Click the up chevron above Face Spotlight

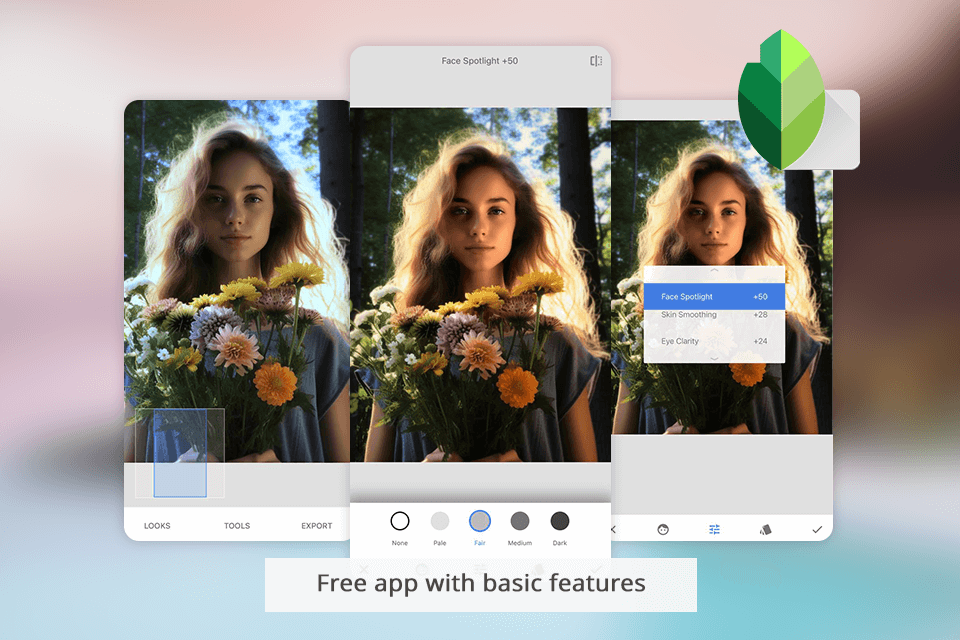pyautogui.click(x=714, y=270)
